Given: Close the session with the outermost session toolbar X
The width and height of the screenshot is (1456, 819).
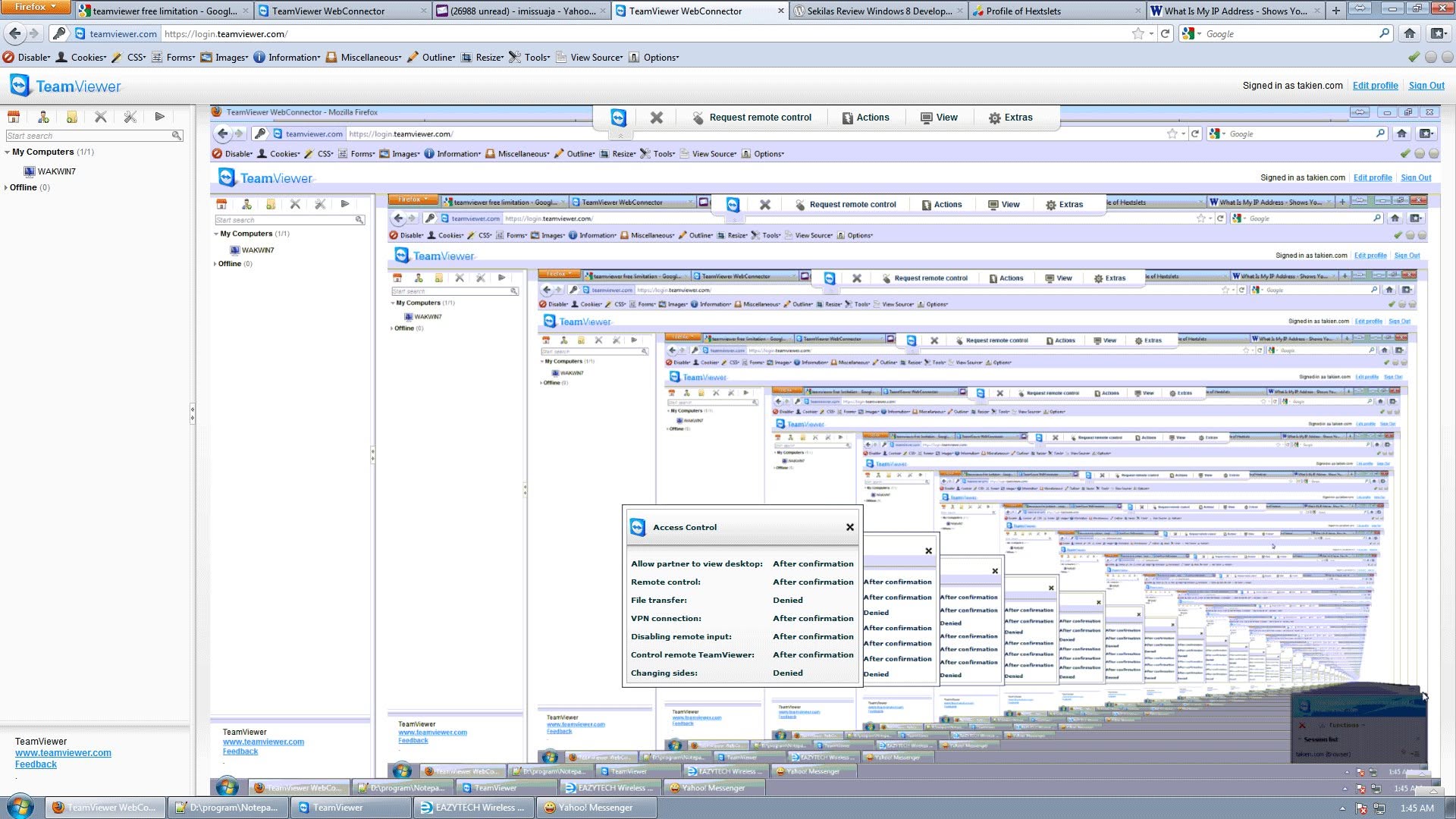Looking at the screenshot, I should coord(657,118).
